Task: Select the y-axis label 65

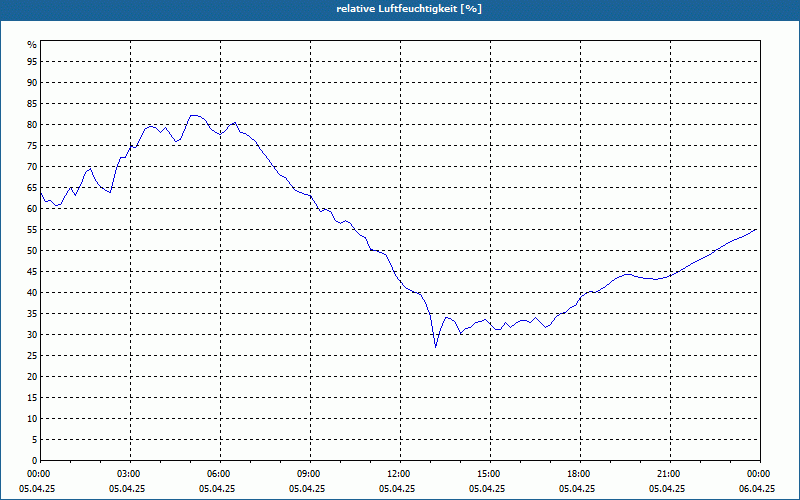Action: (x=32, y=188)
